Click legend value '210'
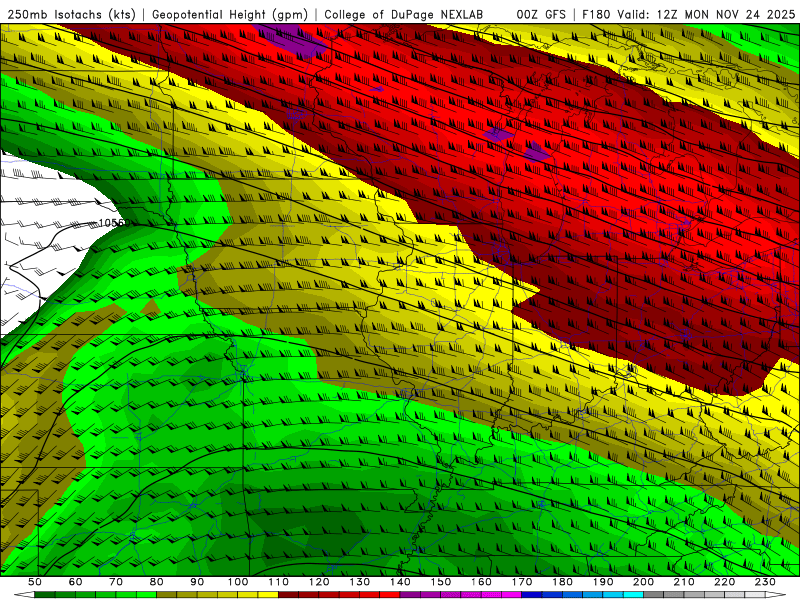The height and width of the screenshot is (600, 800). [684, 582]
